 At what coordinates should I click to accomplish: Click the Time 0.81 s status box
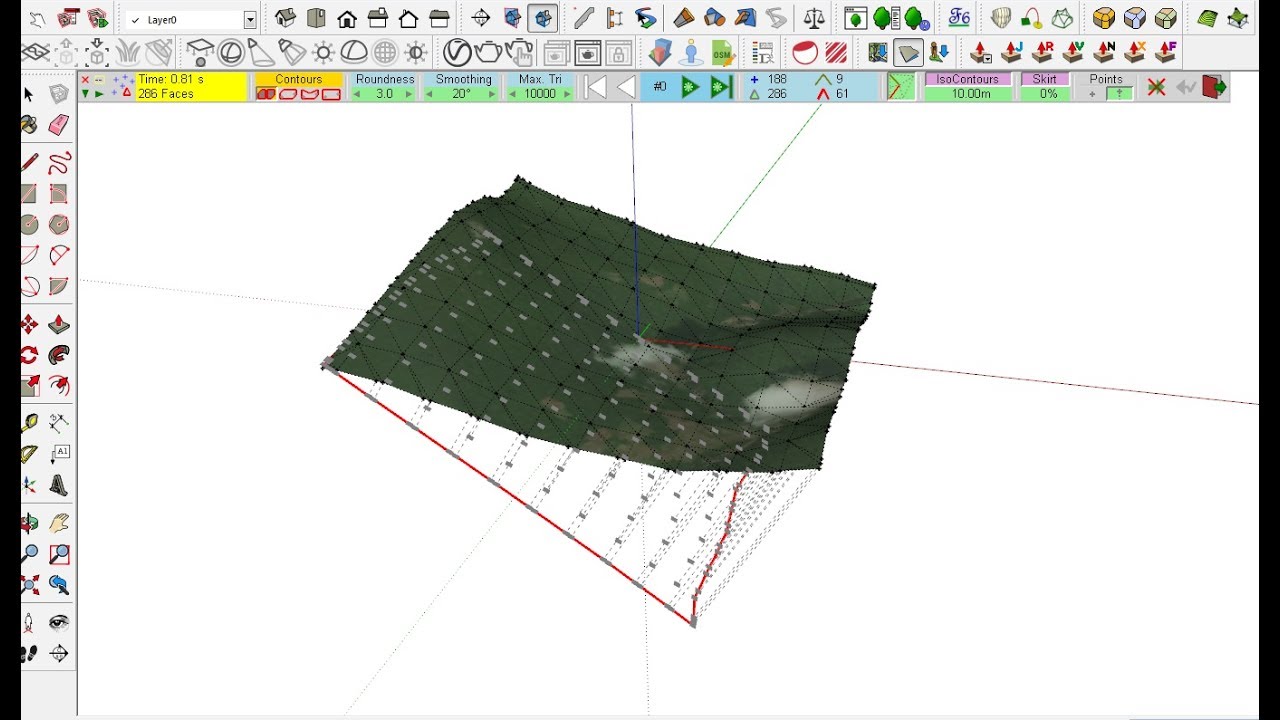click(x=190, y=87)
